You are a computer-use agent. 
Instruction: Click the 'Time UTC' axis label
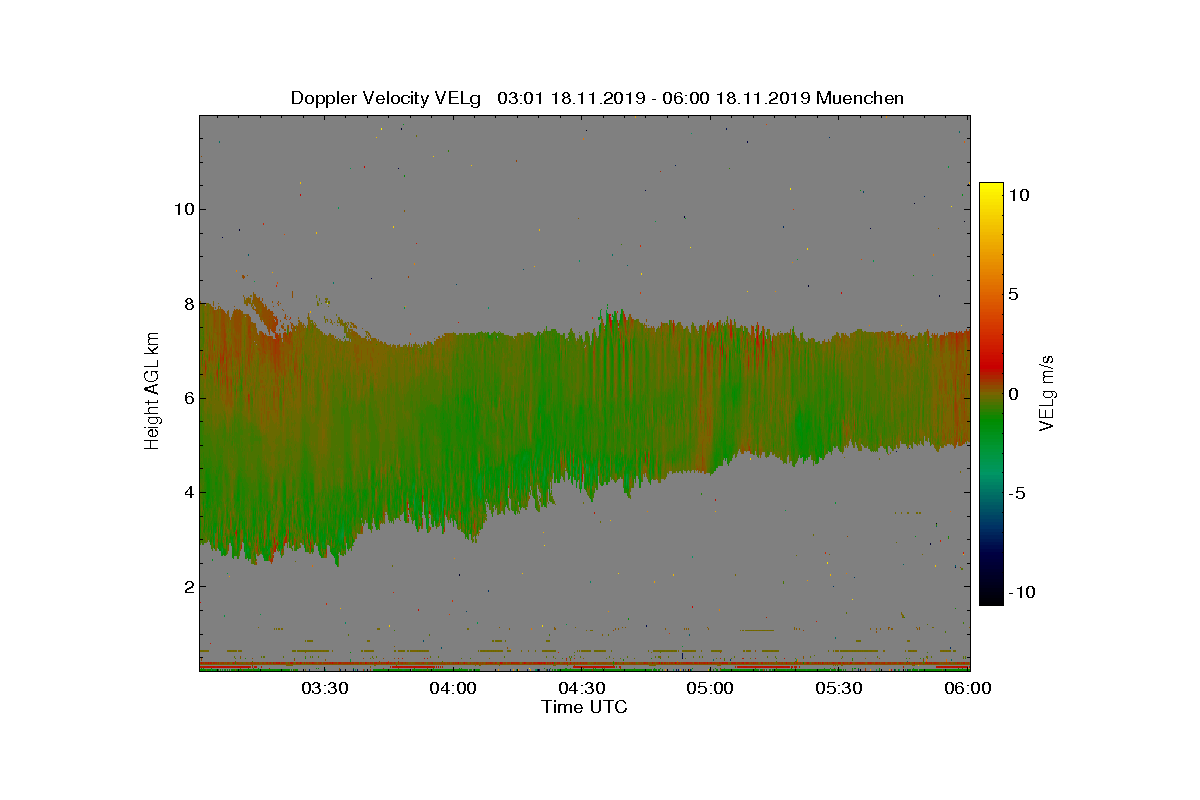pos(585,707)
